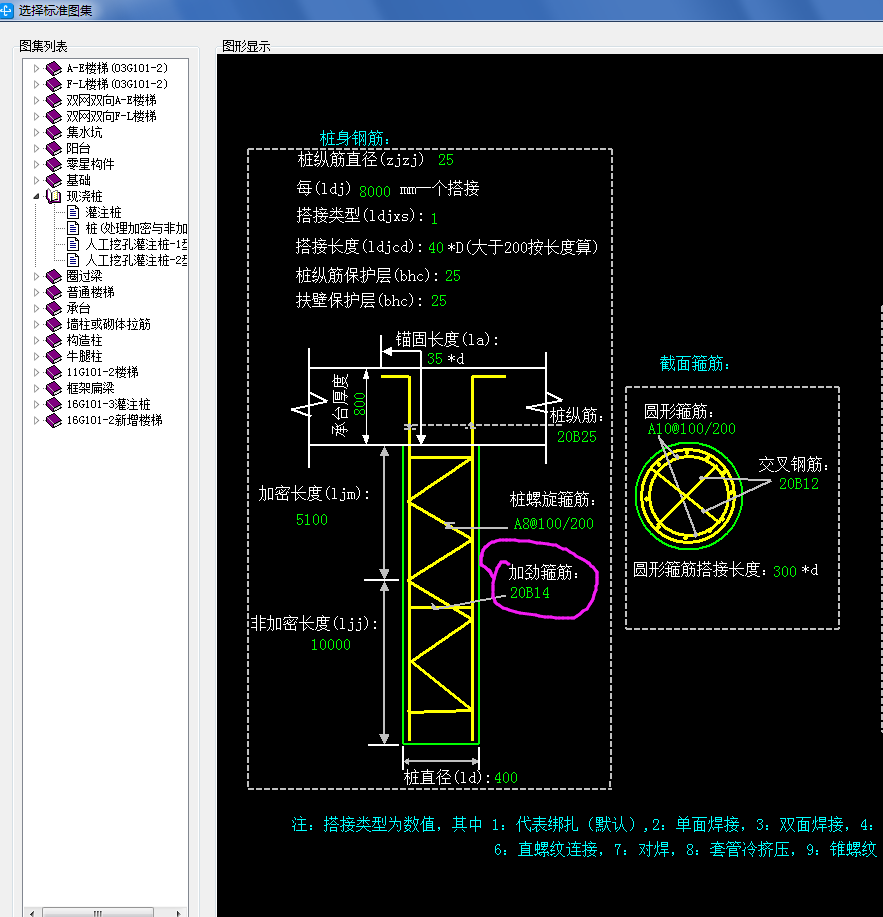Screen dimensions: 883x917
Task: Edit cross rebar value 20B12
Action: (799, 484)
